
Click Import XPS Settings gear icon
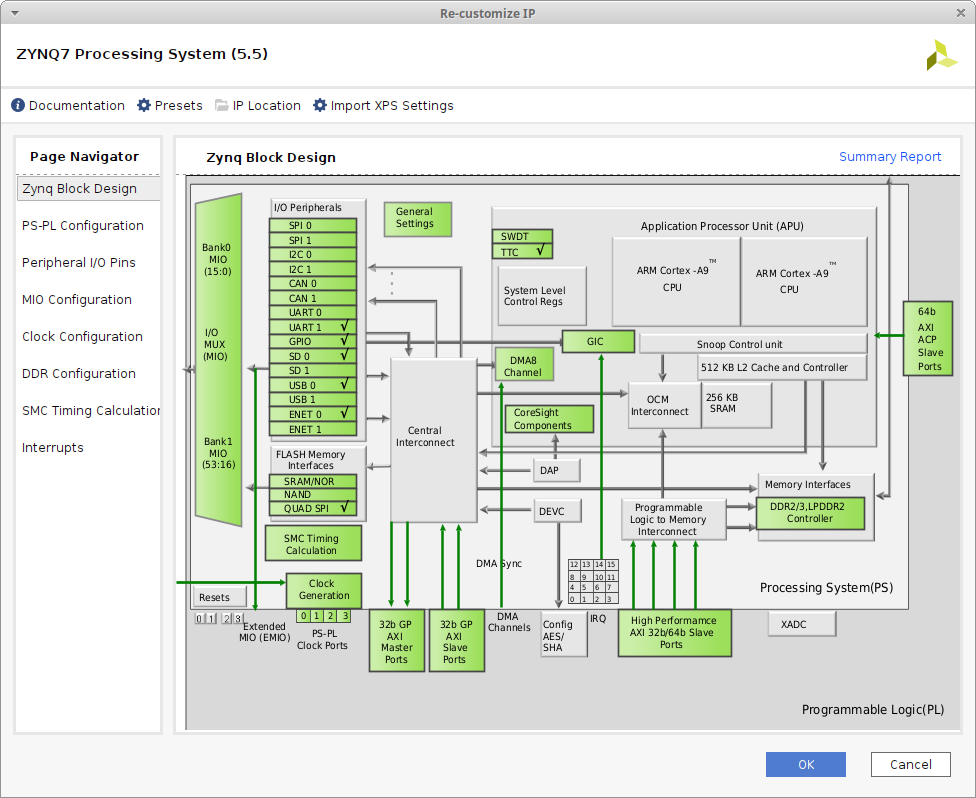(x=320, y=105)
